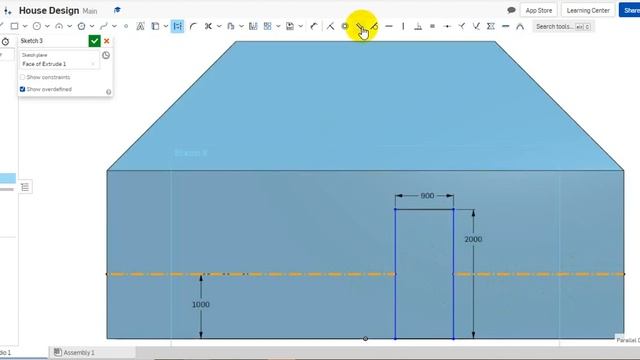The height and width of the screenshot is (360, 640).
Task: Click the 1000 dimension value
Action: [x=201, y=304]
